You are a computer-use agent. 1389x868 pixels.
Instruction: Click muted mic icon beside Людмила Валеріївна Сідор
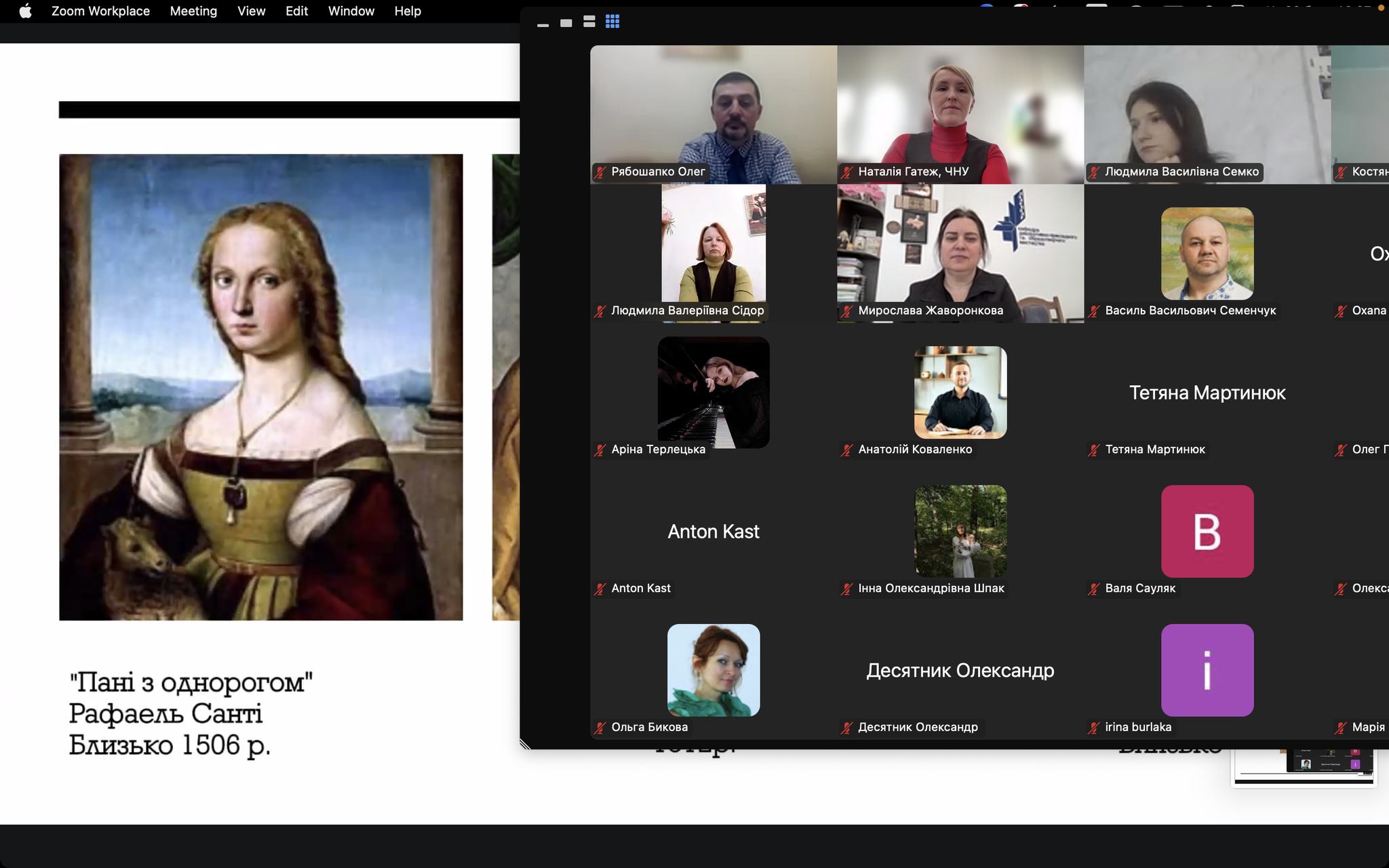600,311
